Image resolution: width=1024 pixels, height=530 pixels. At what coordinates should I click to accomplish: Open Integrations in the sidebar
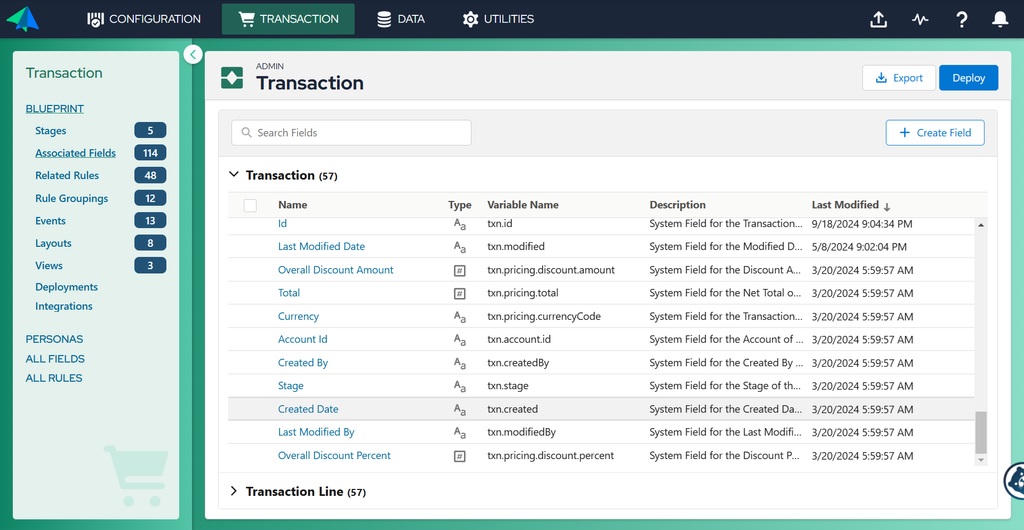point(64,306)
